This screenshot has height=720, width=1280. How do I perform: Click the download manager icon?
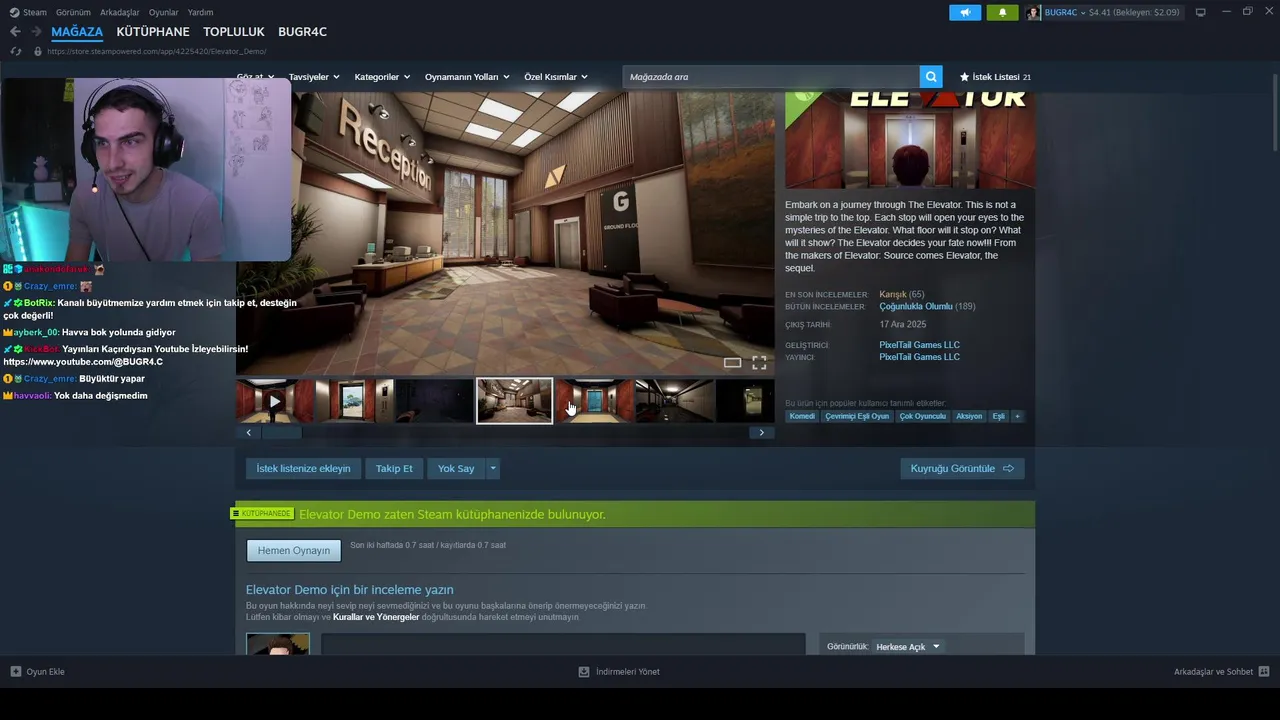[x=584, y=672]
